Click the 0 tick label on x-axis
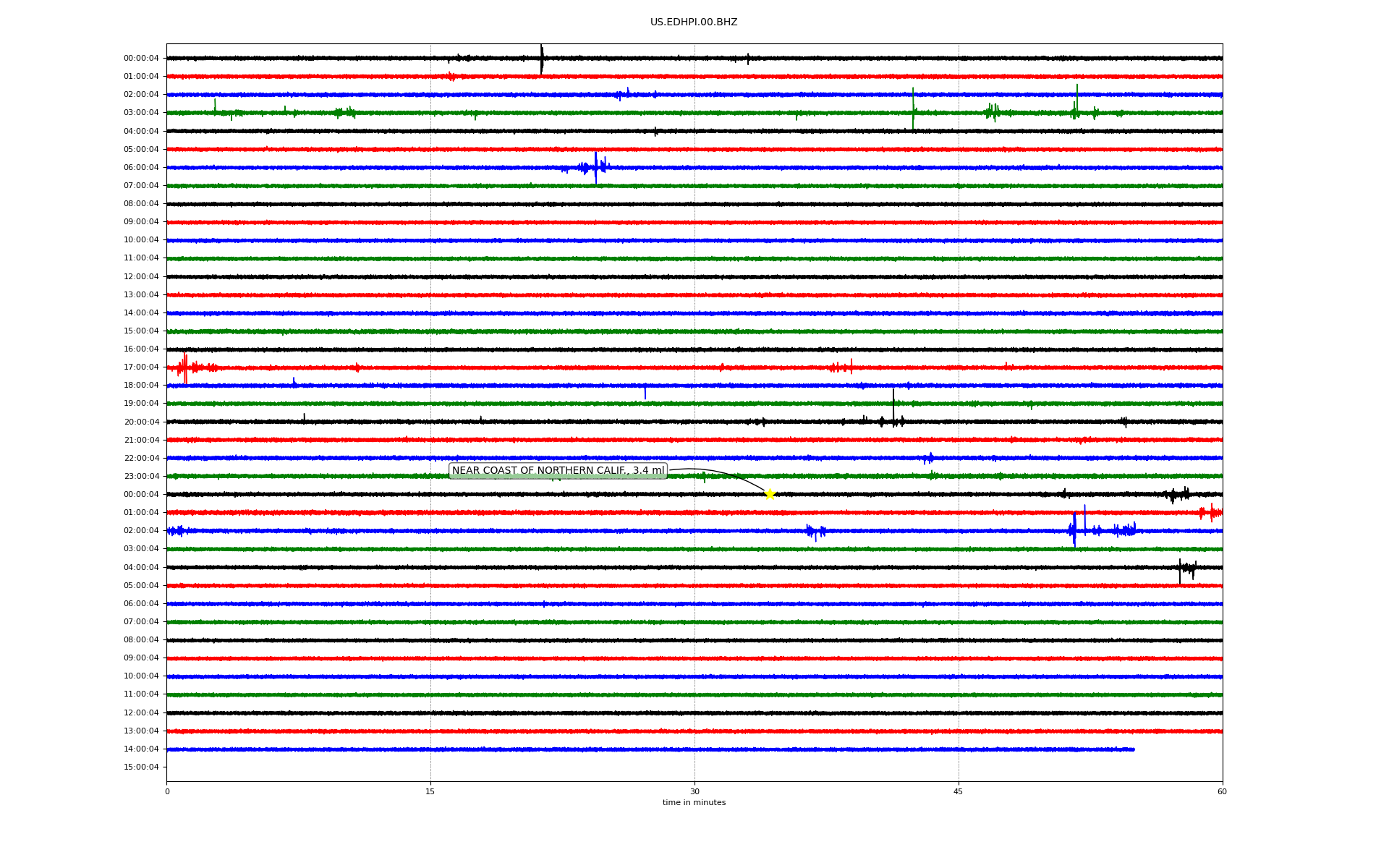 (167, 791)
